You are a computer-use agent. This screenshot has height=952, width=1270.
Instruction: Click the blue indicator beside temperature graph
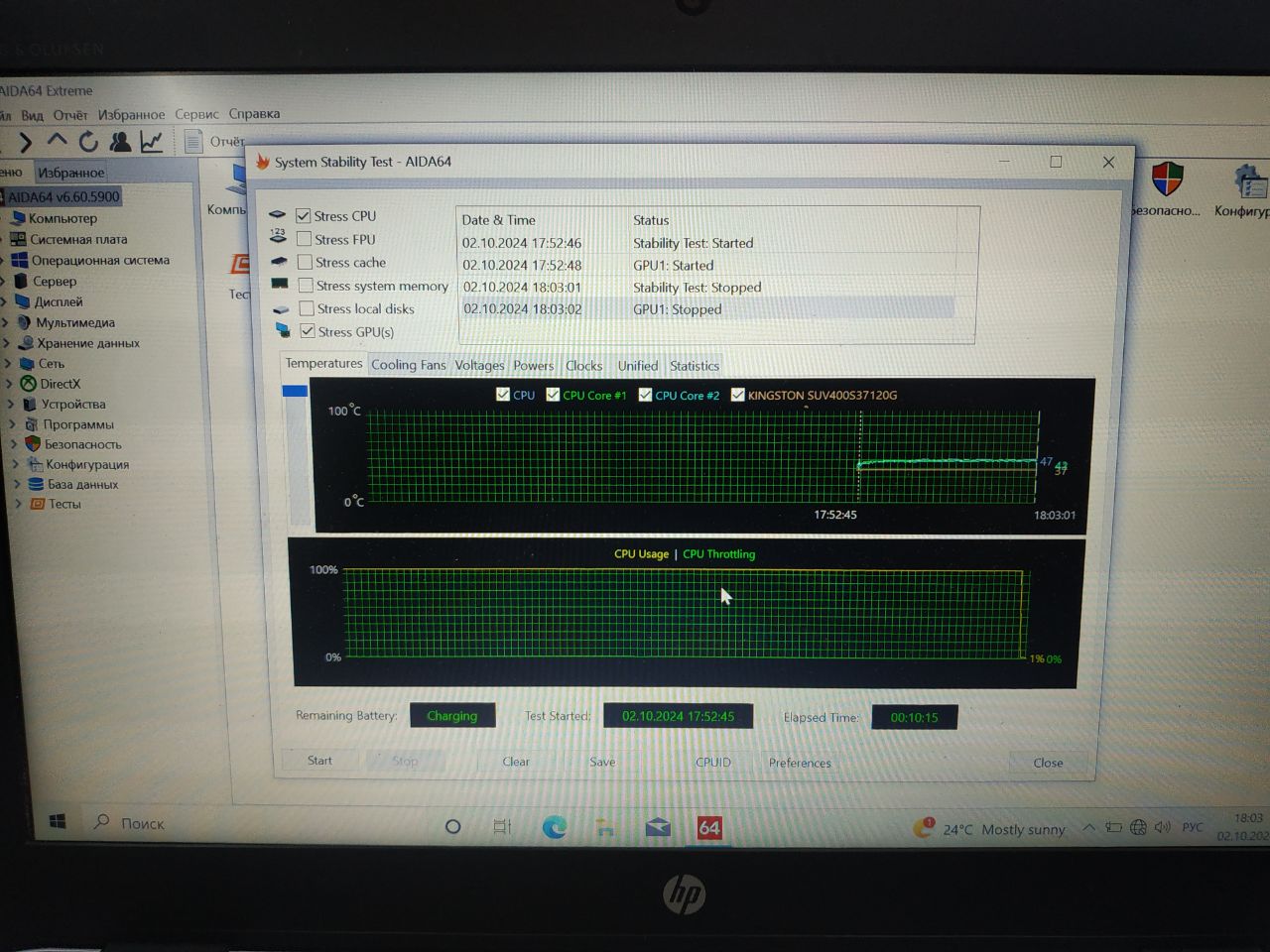295,391
